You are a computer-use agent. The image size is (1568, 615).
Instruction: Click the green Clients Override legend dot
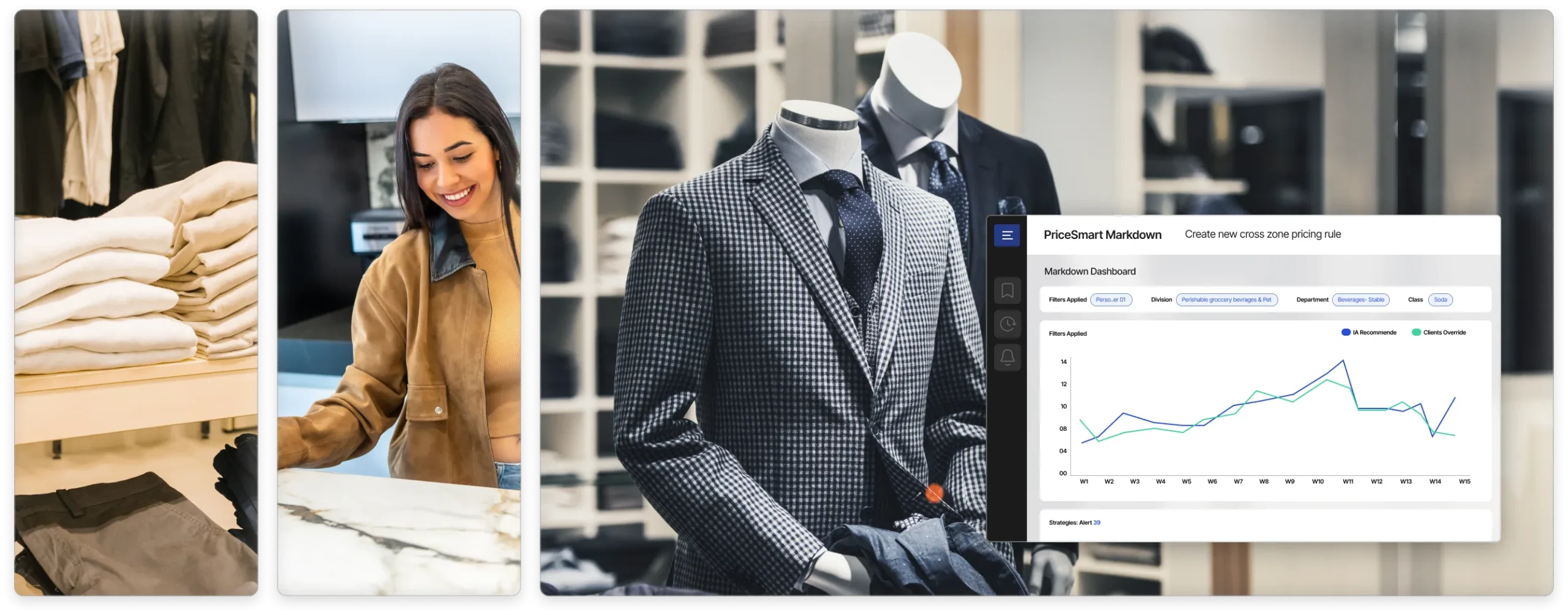[x=1416, y=332]
